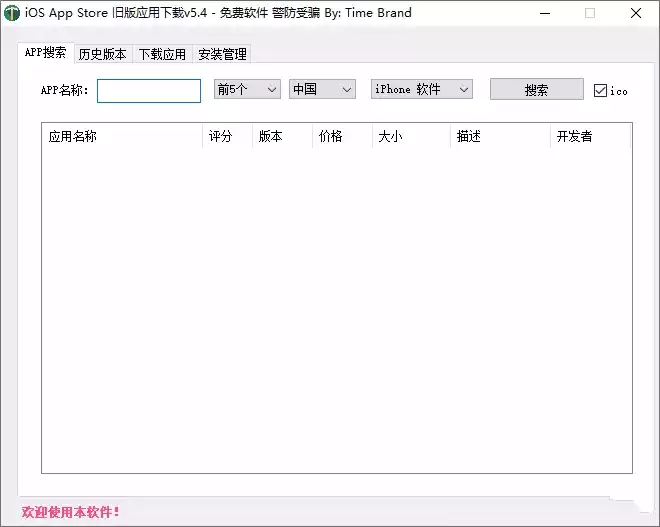Open the 历史版本 tab
Image resolution: width=660 pixels, height=527 pixels.
pos(103,54)
